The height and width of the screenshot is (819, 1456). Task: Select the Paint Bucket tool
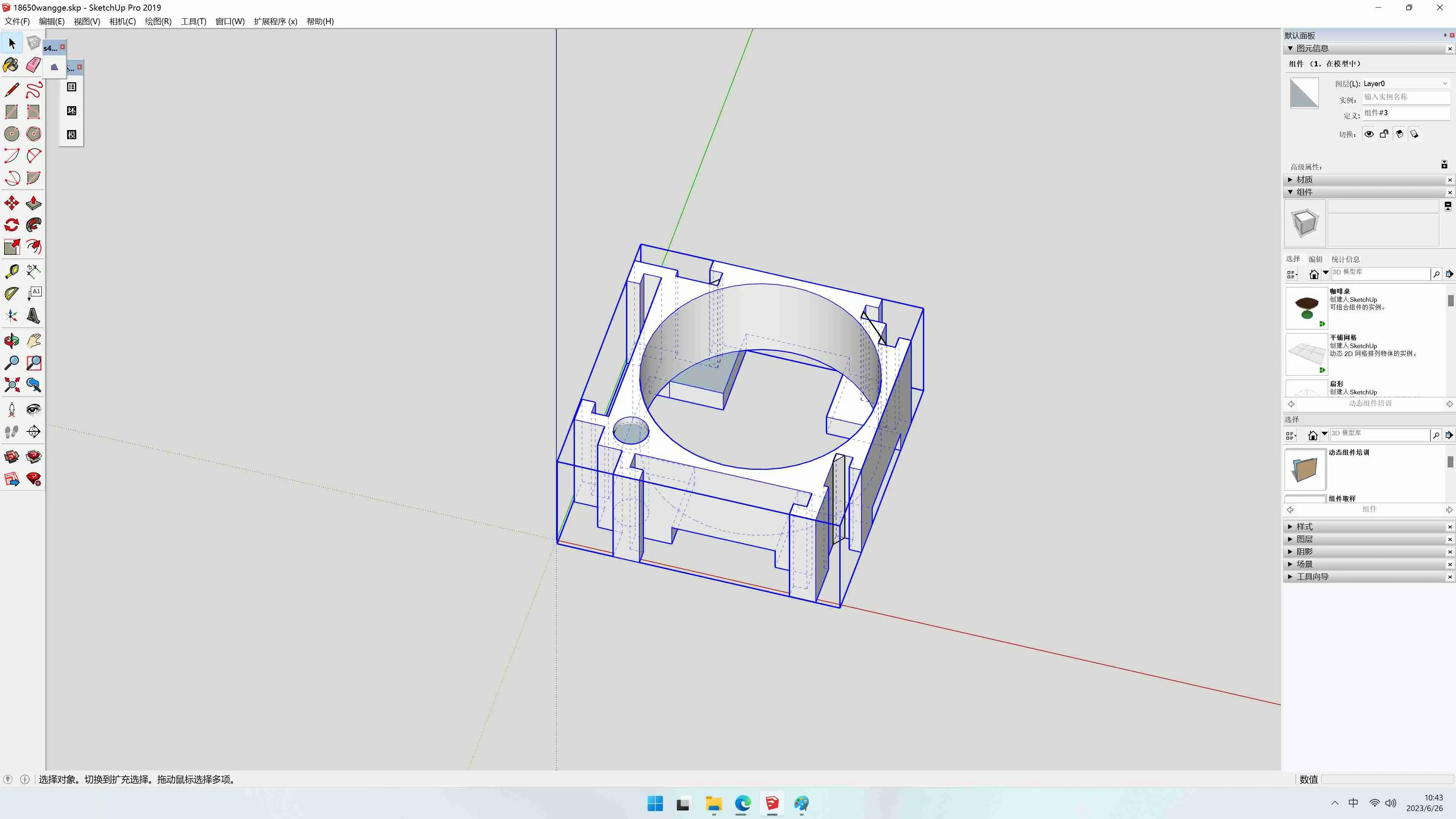11,65
